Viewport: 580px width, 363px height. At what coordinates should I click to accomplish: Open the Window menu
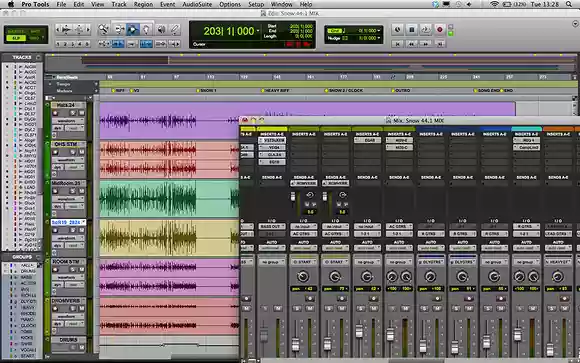(282, 4)
